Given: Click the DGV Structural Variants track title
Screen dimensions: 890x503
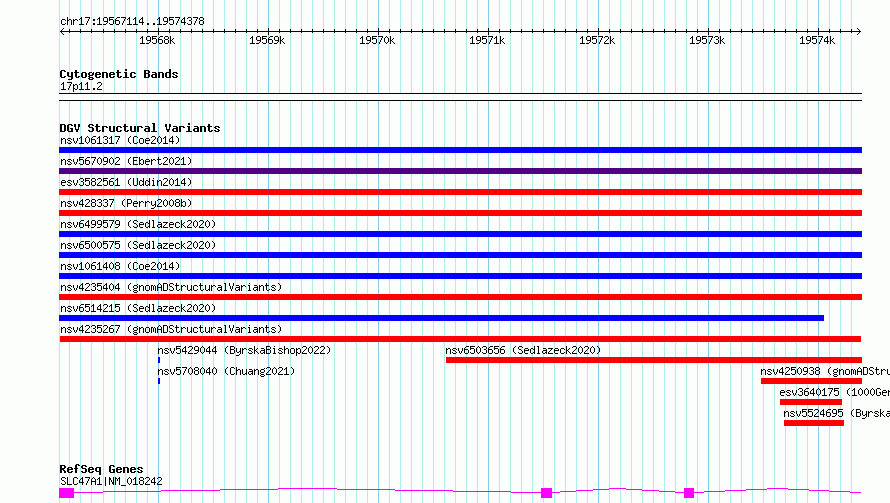Looking at the screenshot, I should coord(140,128).
